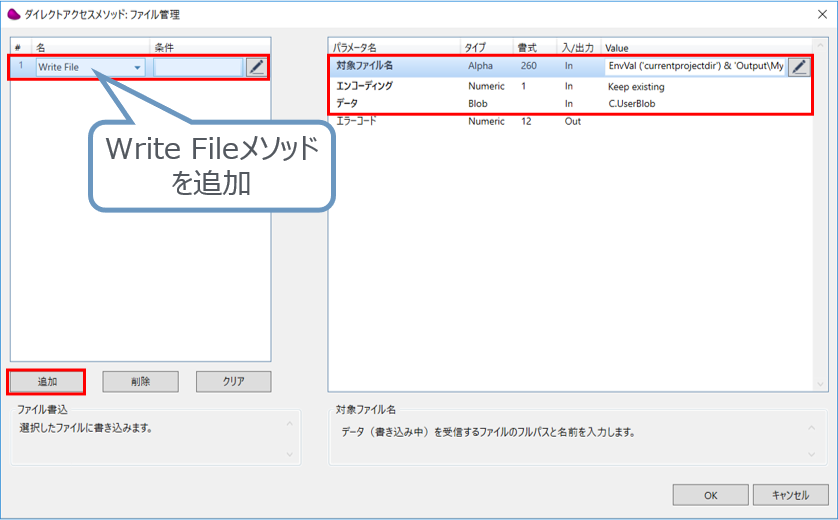Select the データ parameter row
838x520 pixels.
click(346, 104)
